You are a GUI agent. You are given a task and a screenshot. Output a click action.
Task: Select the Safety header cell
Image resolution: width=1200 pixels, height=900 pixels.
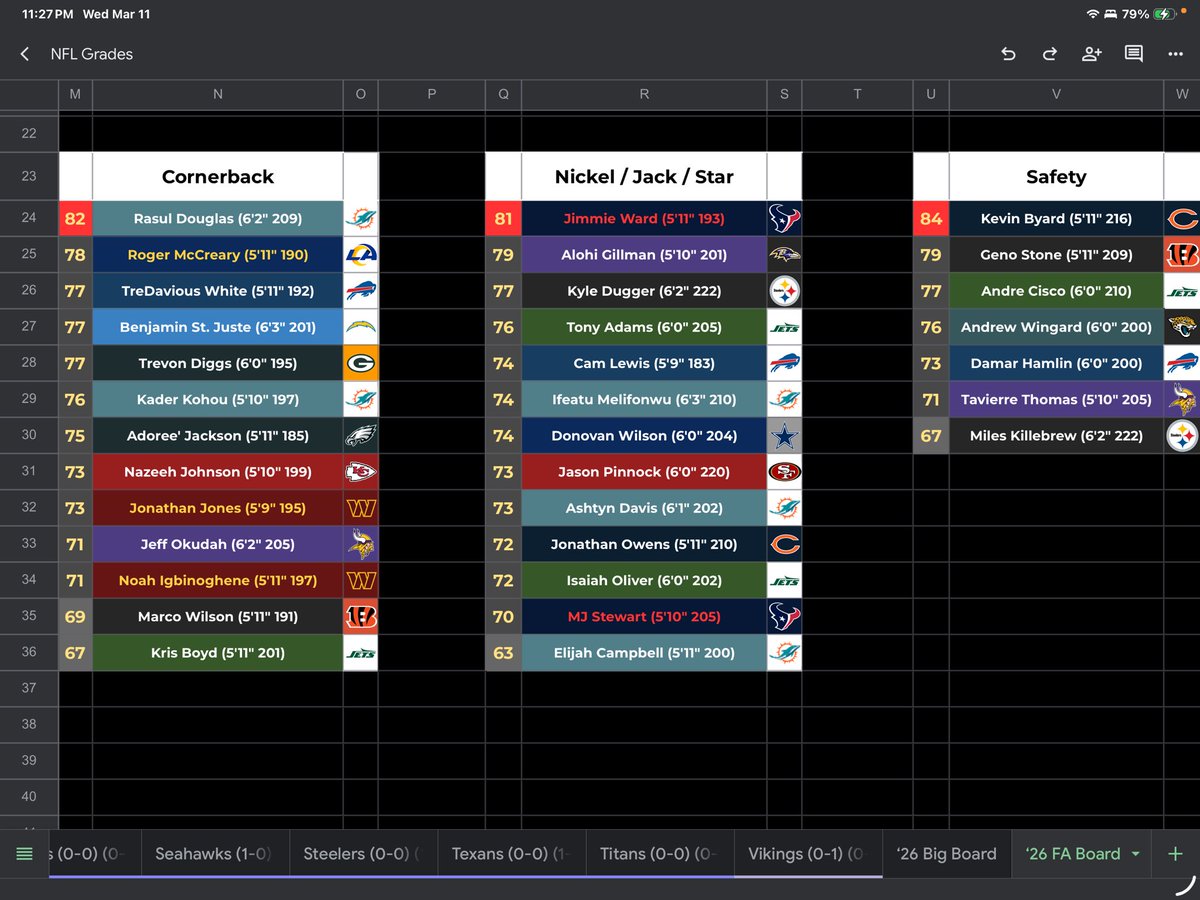(1056, 177)
